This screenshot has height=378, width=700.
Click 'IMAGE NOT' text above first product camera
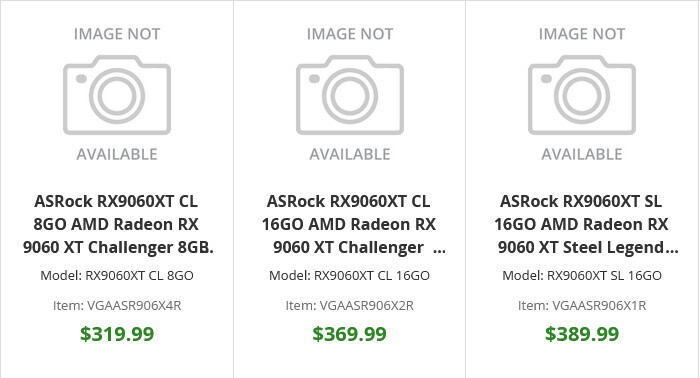tap(117, 34)
